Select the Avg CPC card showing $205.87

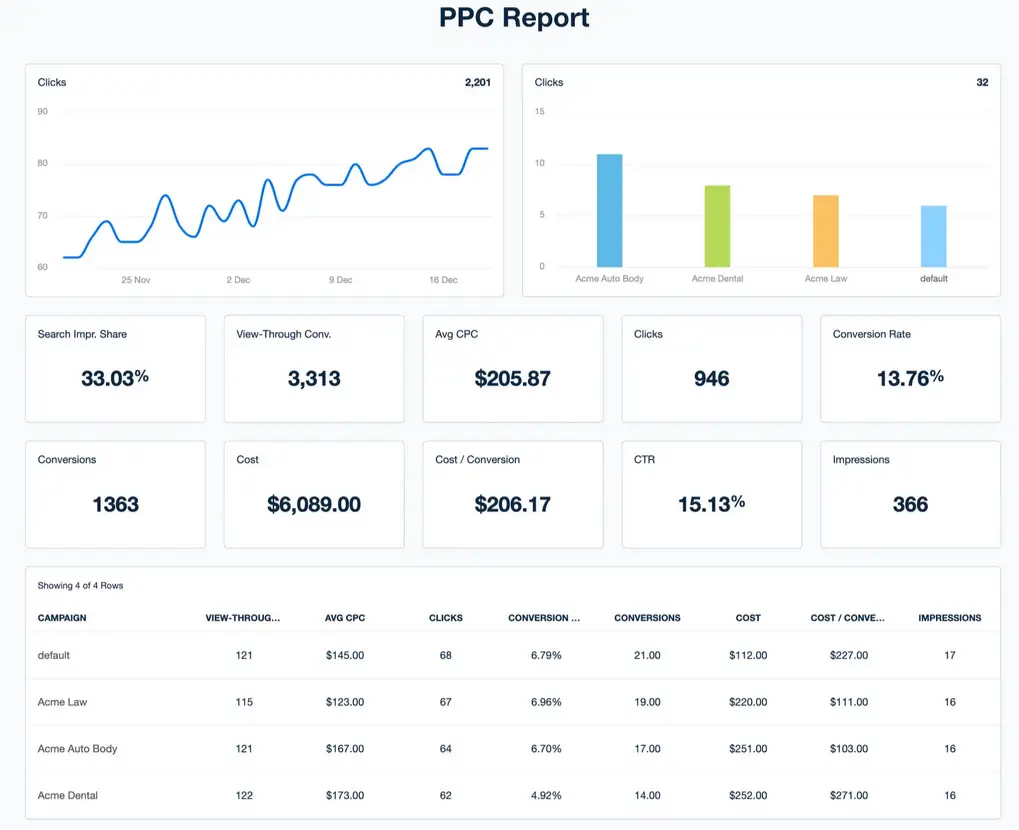(512, 368)
